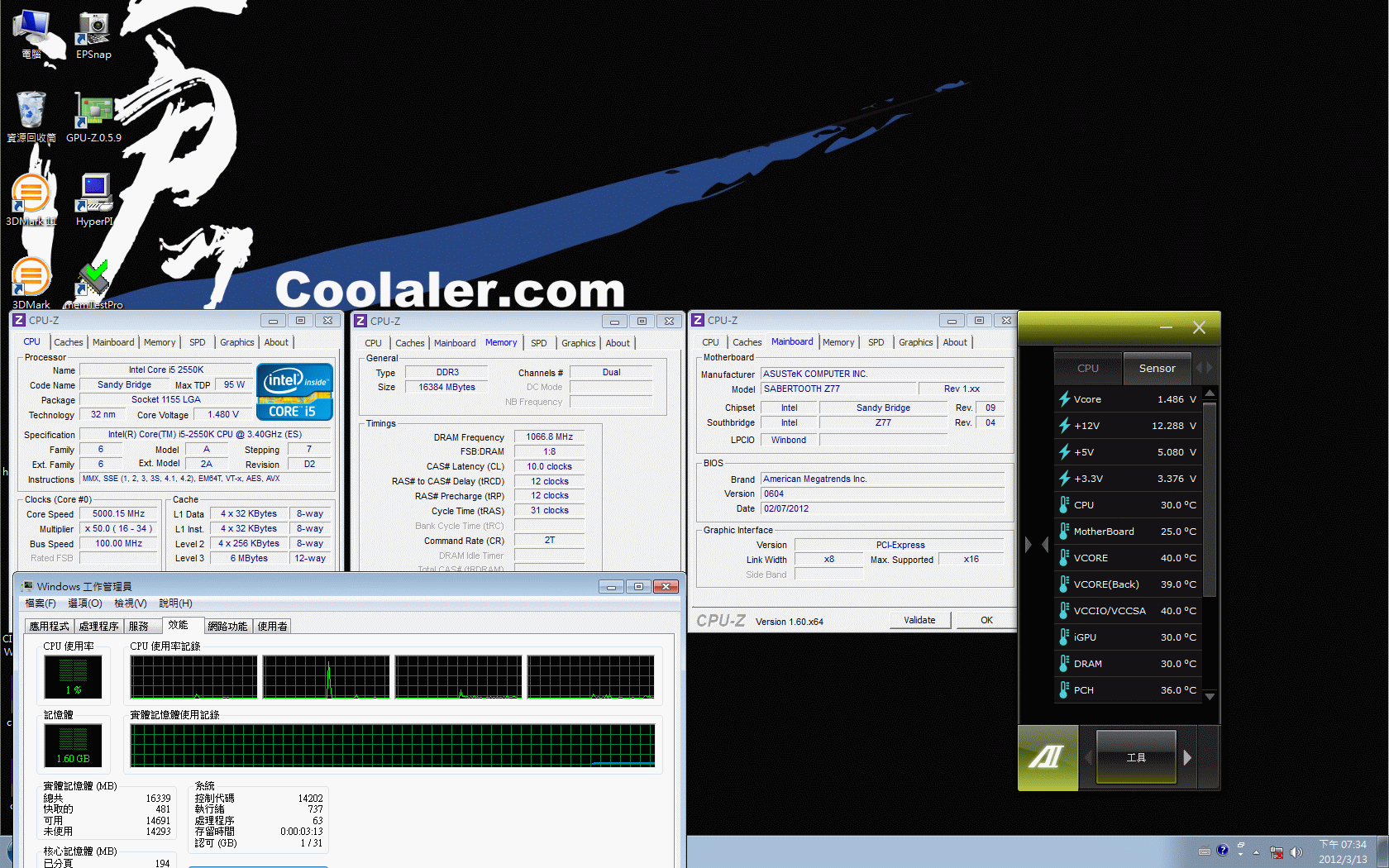Click the SABERTOOTH Z77 model field
This screenshot has width=1389, height=868.
(838, 389)
